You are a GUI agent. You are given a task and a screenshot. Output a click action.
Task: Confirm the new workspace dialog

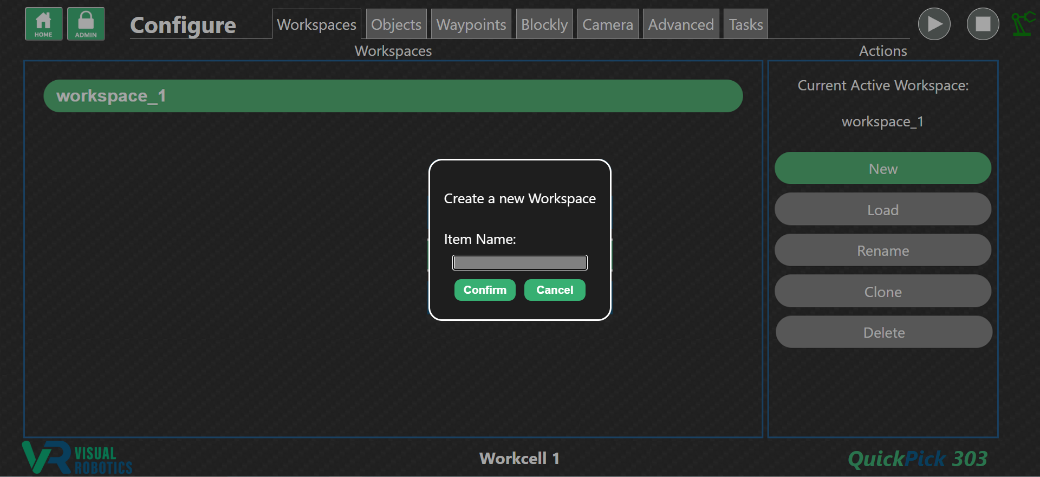(485, 290)
